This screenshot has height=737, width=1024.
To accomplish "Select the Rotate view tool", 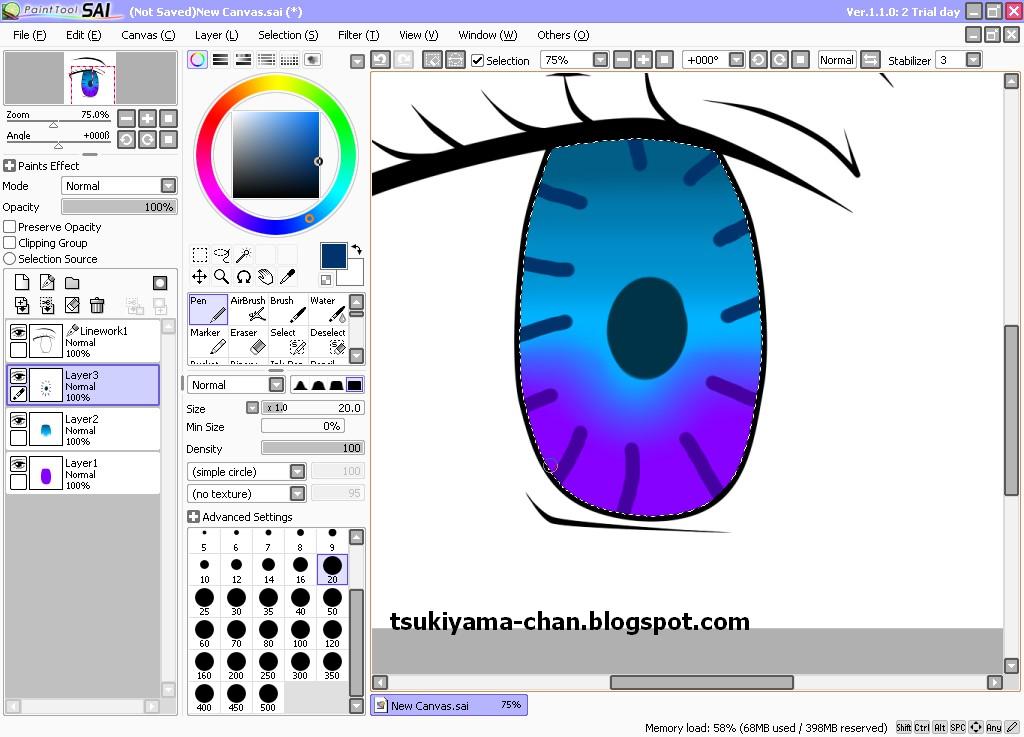I will (x=244, y=277).
